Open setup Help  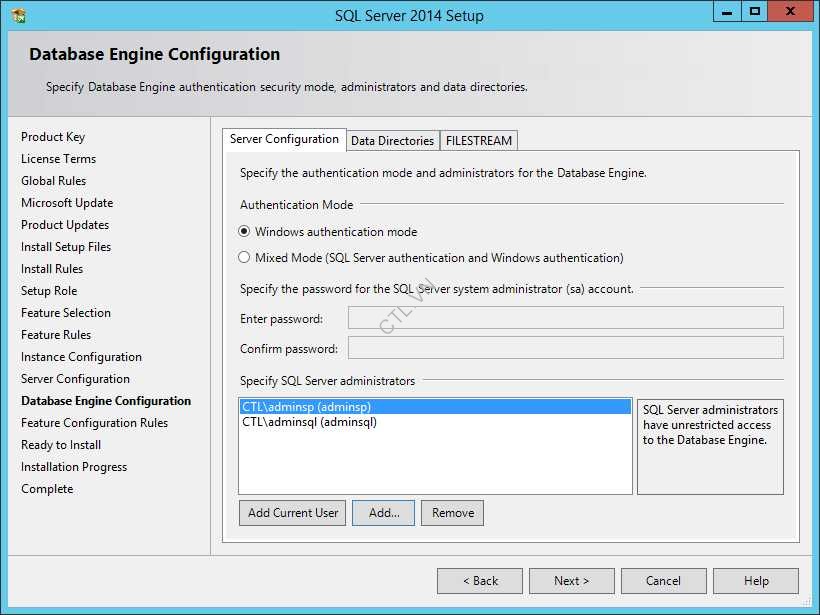click(x=755, y=580)
